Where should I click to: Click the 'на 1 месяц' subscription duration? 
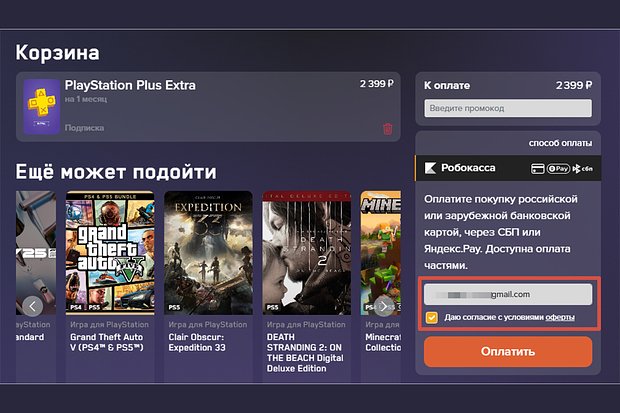tap(86, 99)
